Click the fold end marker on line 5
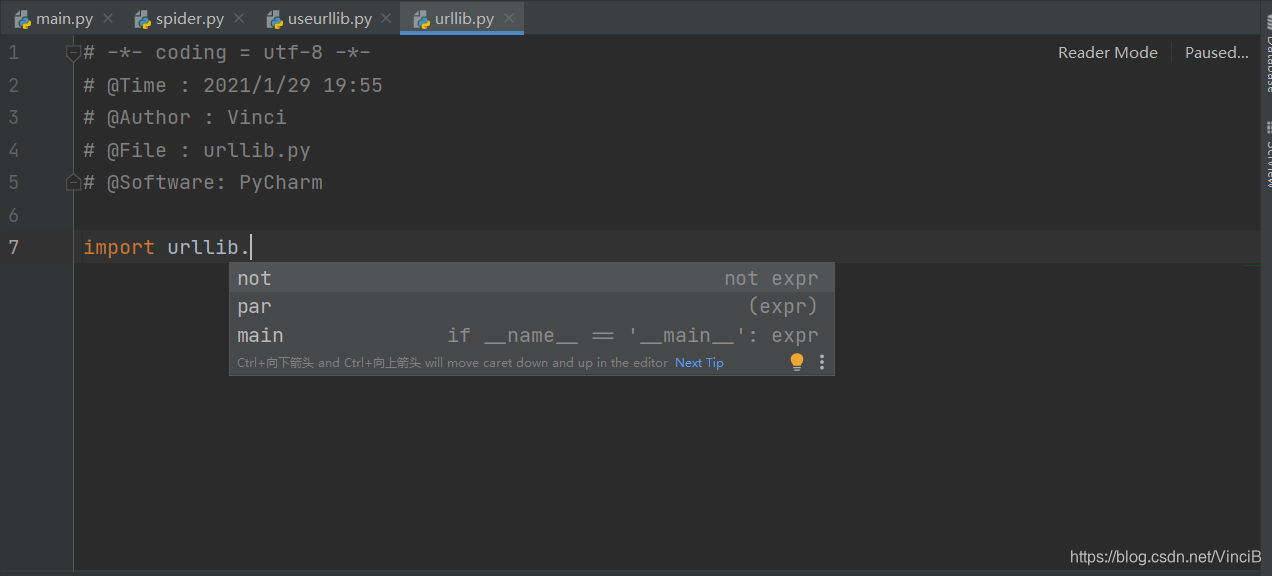Viewport: 1272px width, 576px height. (x=73, y=183)
